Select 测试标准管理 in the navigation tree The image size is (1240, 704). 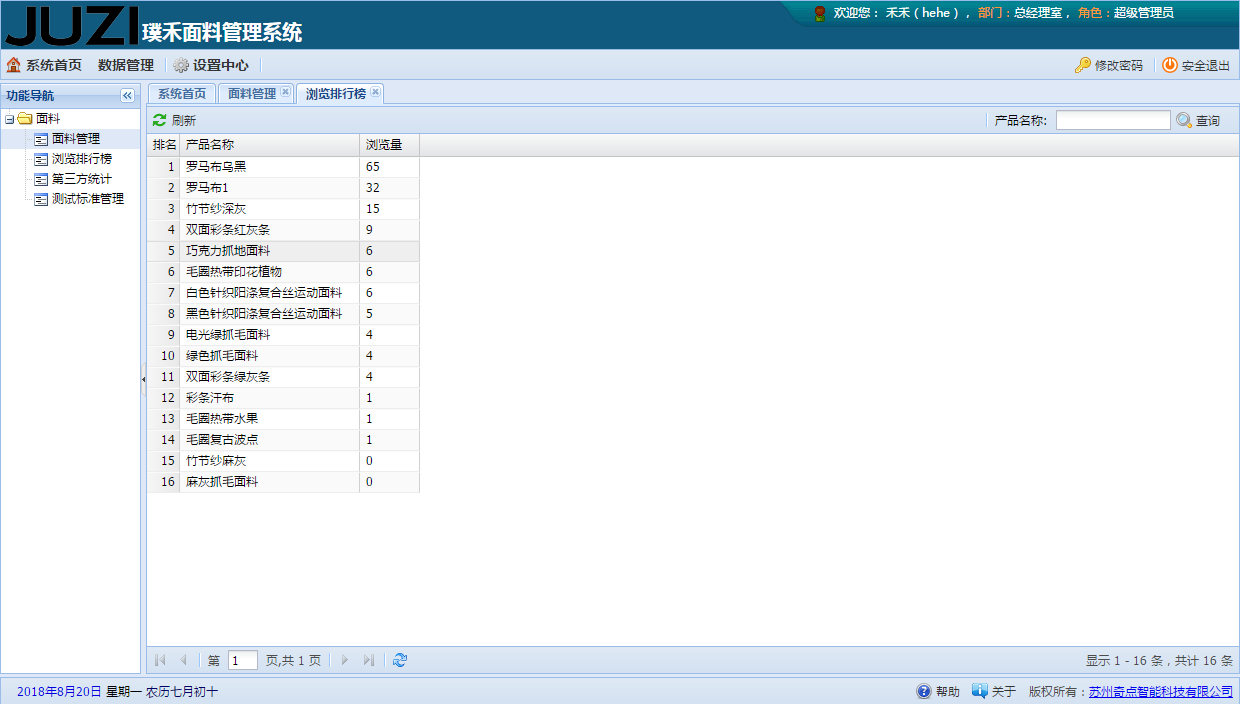tap(88, 199)
